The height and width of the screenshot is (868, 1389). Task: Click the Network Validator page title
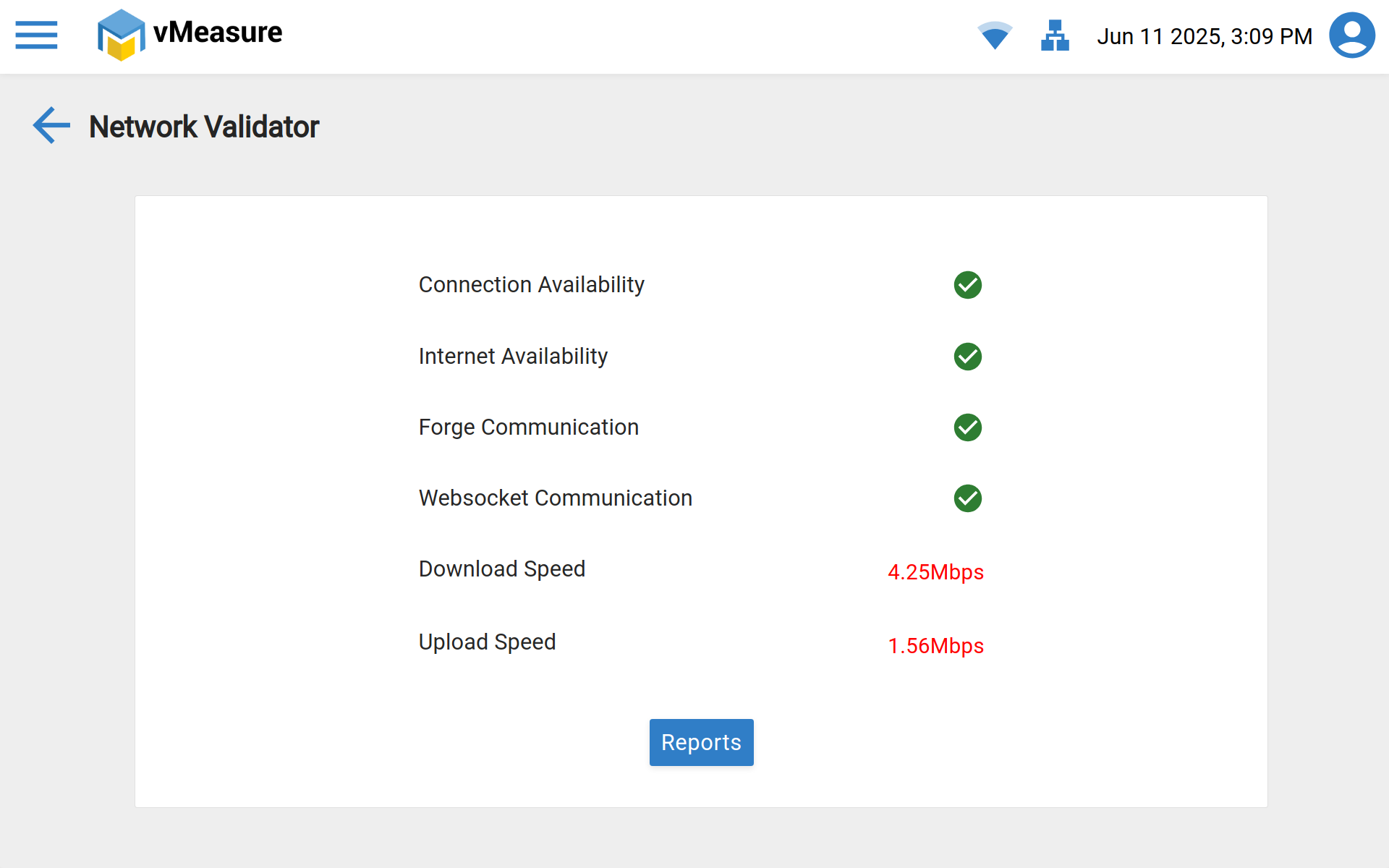click(204, 127)
